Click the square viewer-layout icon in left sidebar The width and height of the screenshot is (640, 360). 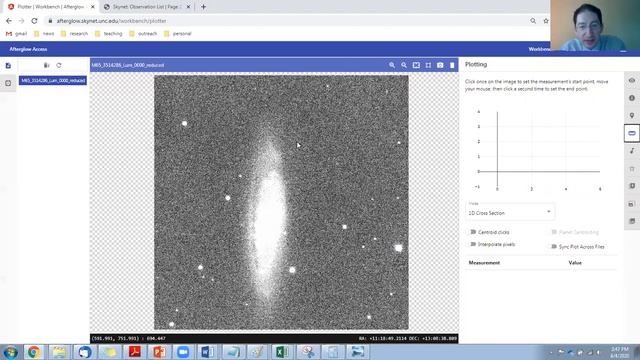(x=8, y=83)
